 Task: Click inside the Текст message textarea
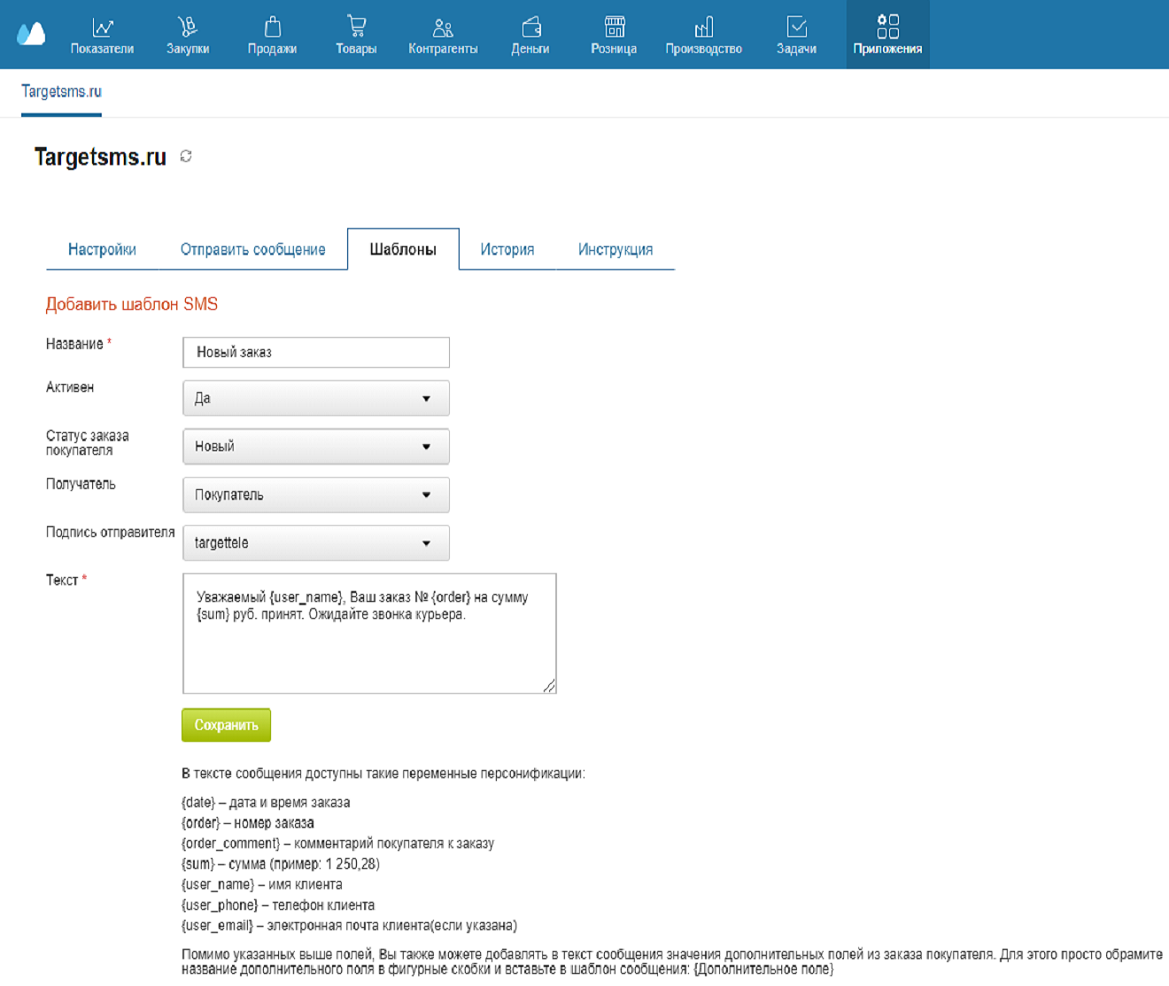click(370, 633)
